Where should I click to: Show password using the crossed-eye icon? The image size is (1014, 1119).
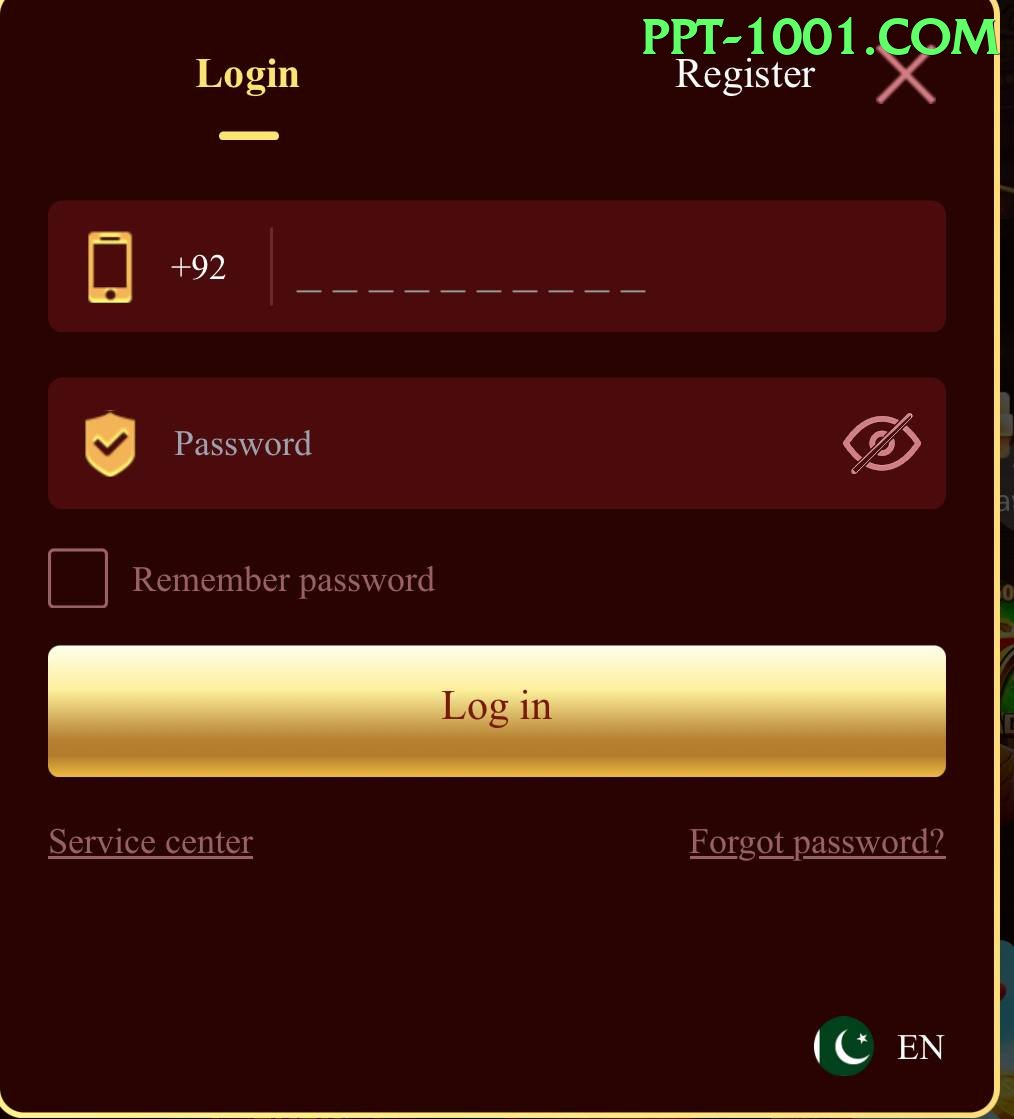pyautogui.click(x=882, y=443)
